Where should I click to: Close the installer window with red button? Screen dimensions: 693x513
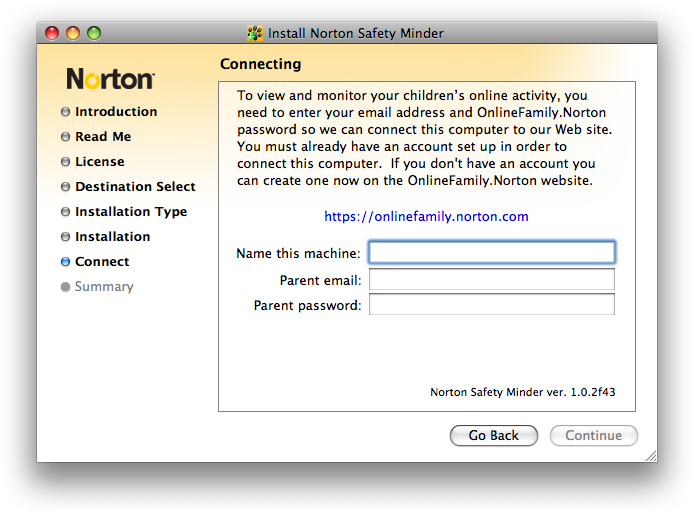coord(52,33)
